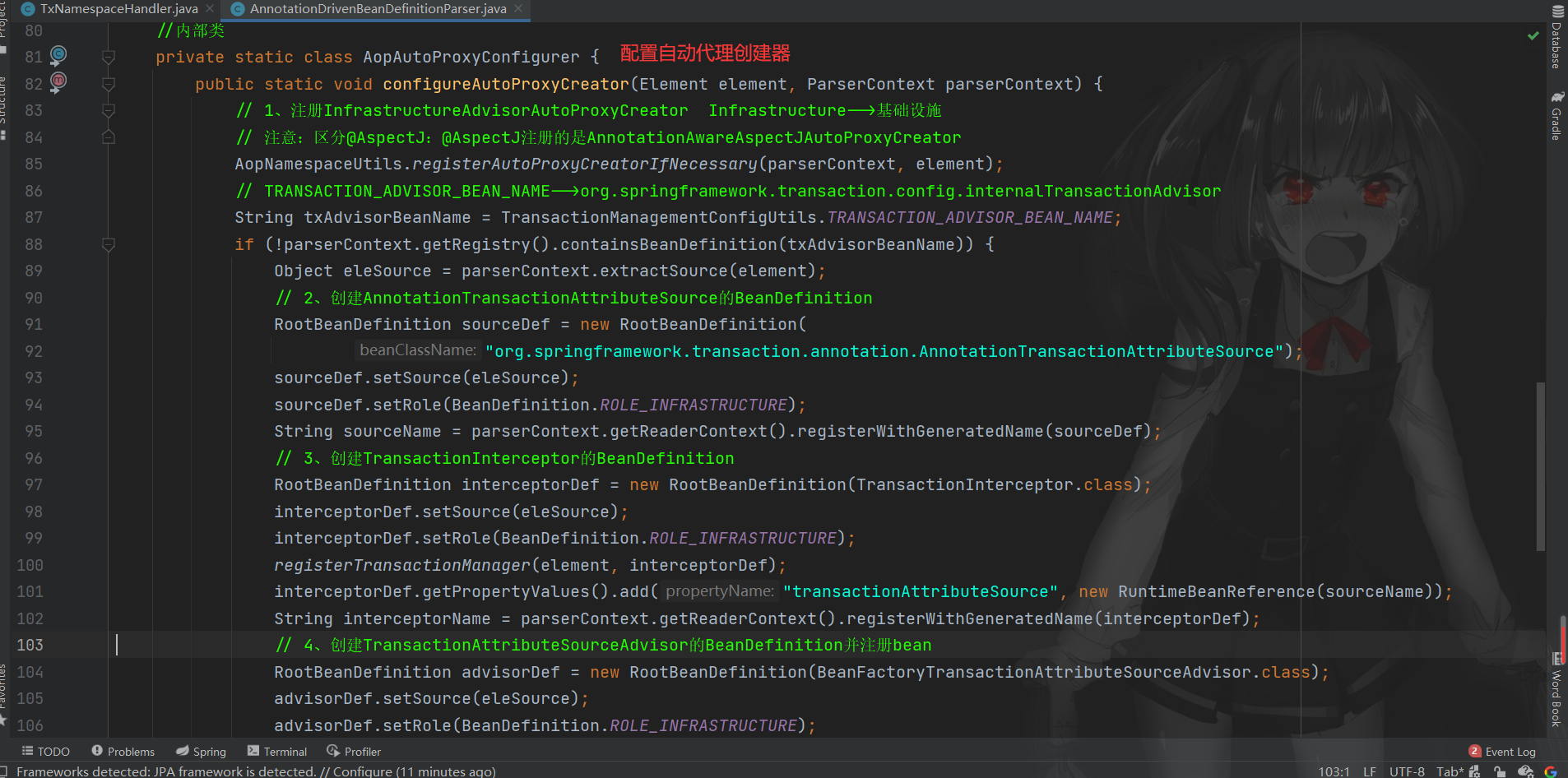Open the Spring tool window
The height and width of the screenshot is (778, 1568).
(201, 751)
